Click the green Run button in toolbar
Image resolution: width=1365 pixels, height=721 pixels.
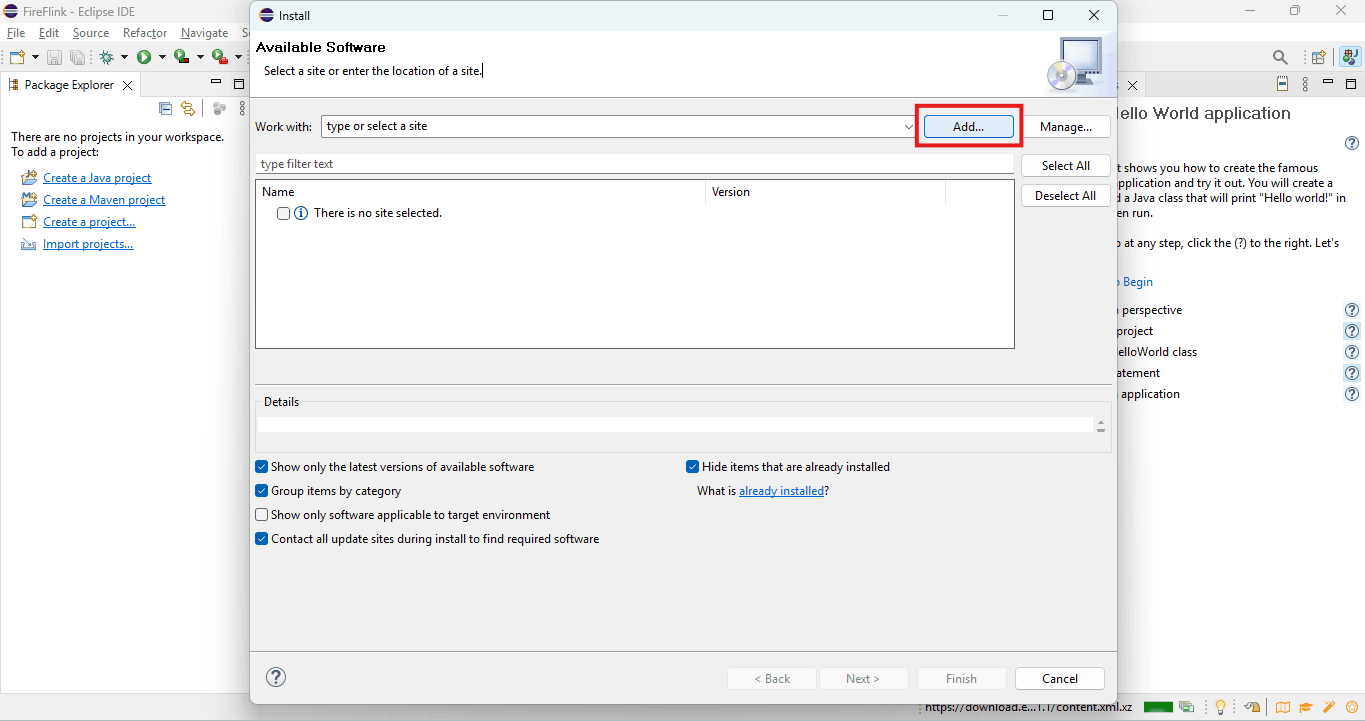(144, 57)
